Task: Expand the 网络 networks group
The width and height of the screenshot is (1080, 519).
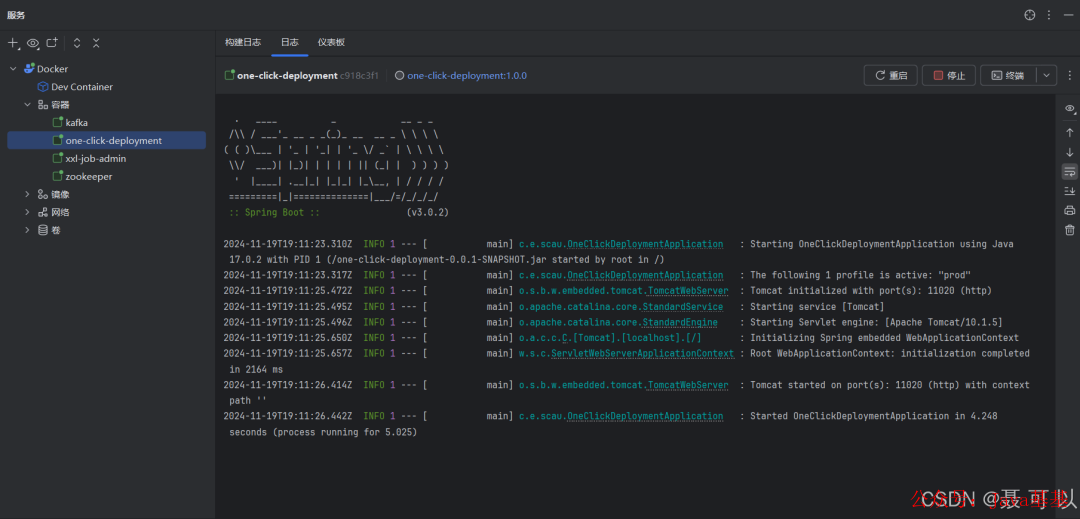Action: tap(28, 212)
